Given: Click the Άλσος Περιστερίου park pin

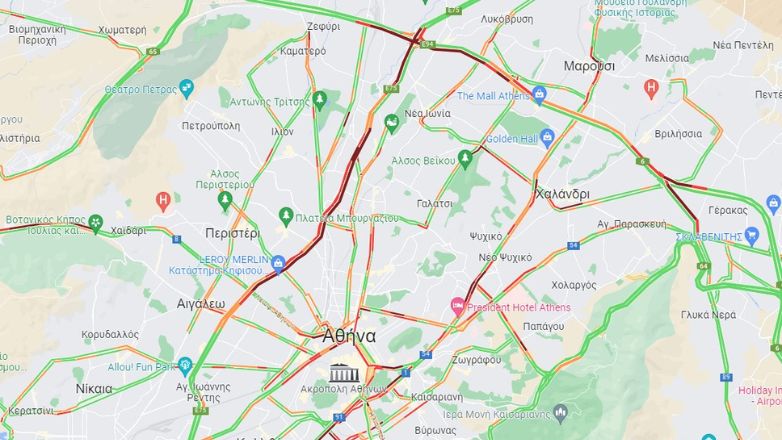Looking at the screenshot, I should [225, 202].
